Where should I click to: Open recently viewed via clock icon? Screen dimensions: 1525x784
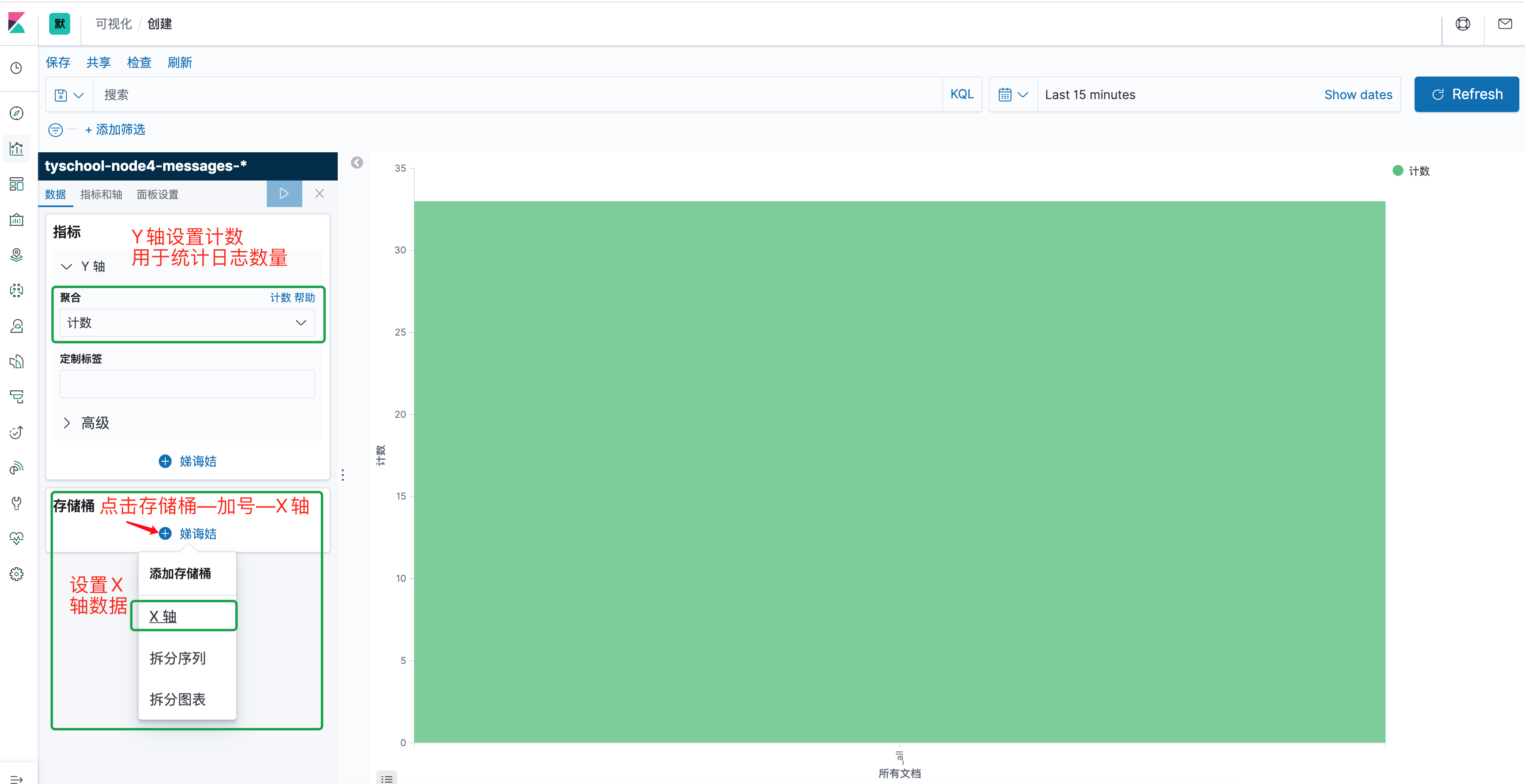(x=17, y=68)
